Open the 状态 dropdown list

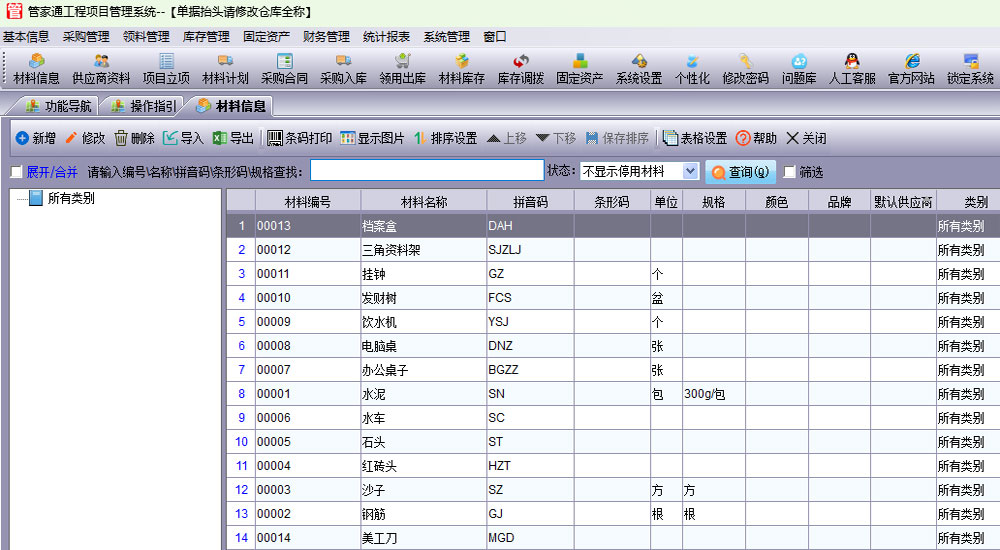point(690,172)
